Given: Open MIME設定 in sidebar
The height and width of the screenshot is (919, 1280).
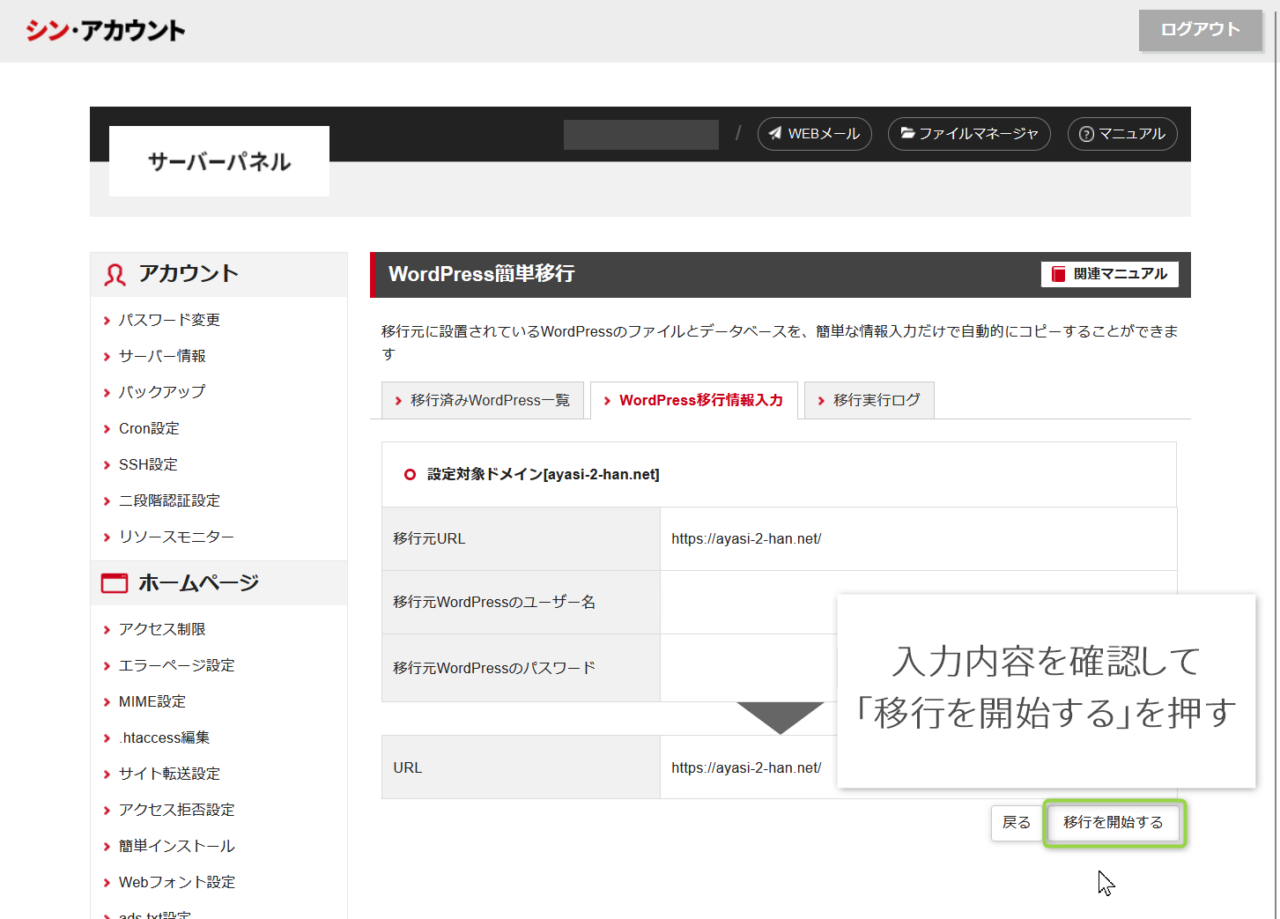Looking at the screenshot, I should [152, 701].
